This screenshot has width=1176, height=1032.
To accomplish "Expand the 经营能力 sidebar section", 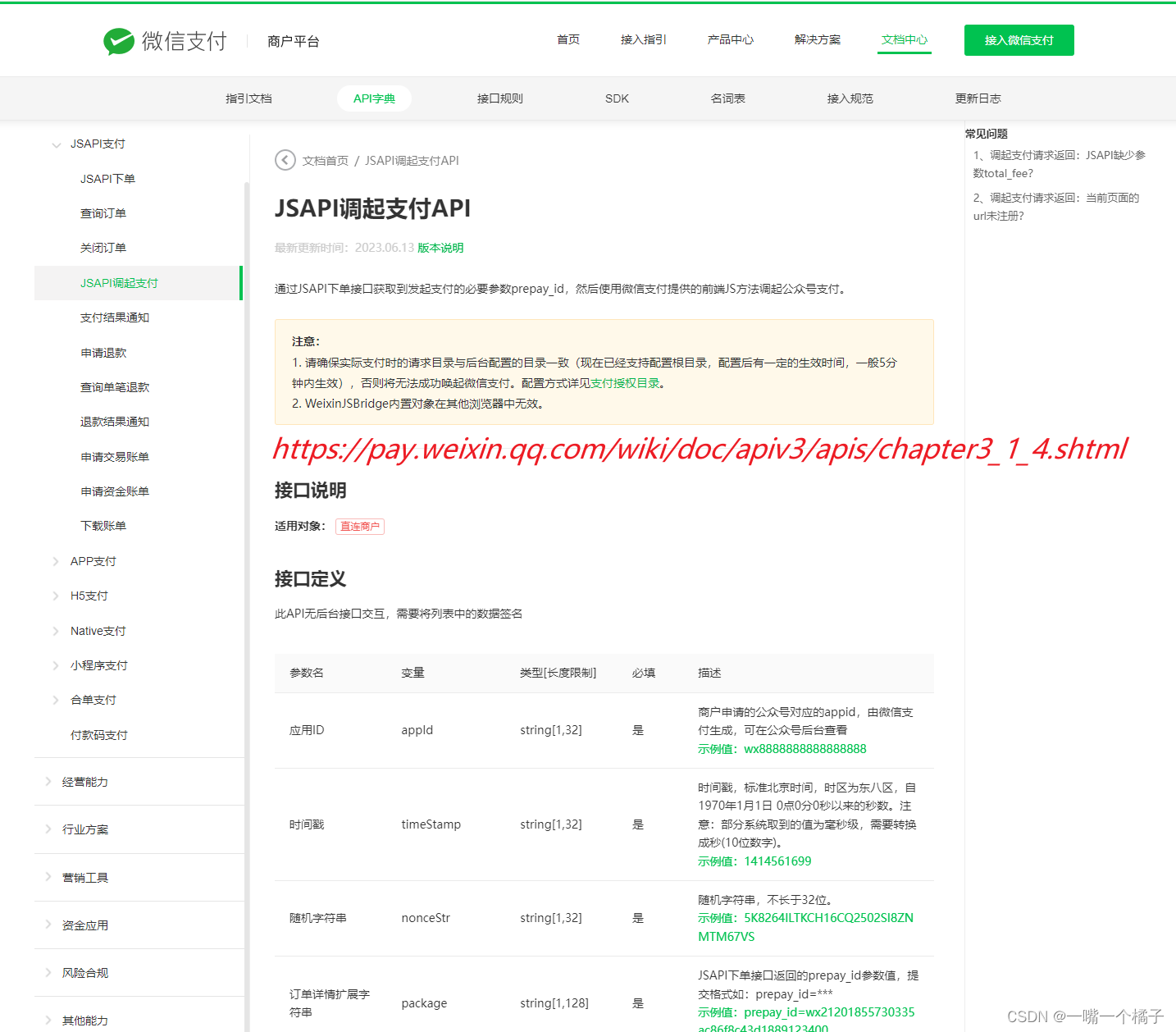I will [x=48, y=781].
